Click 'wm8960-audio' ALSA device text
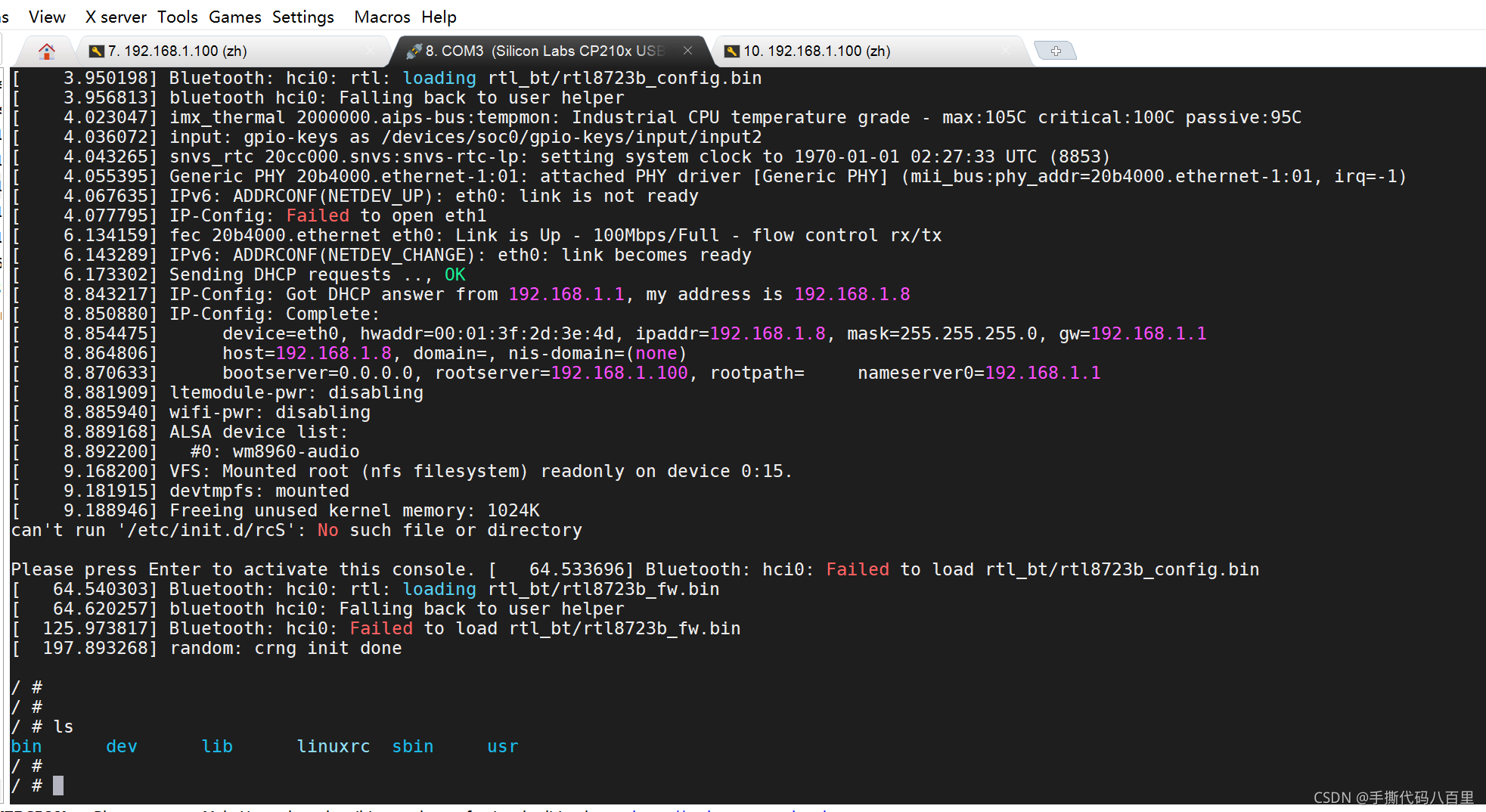Viewport: 1486px width, 812px height. (x=296, y=451)
